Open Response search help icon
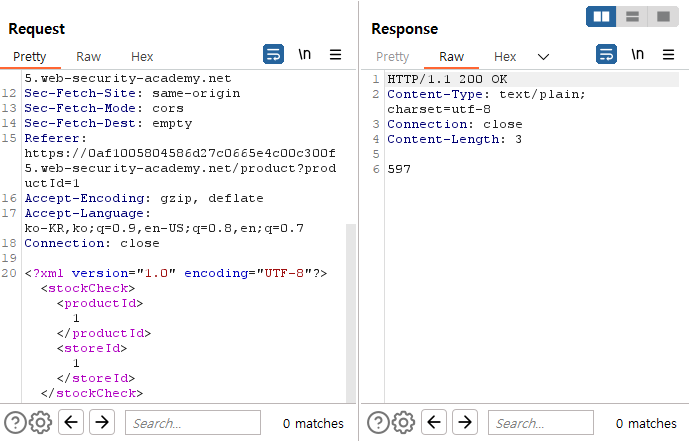 [x=378, y=423]
